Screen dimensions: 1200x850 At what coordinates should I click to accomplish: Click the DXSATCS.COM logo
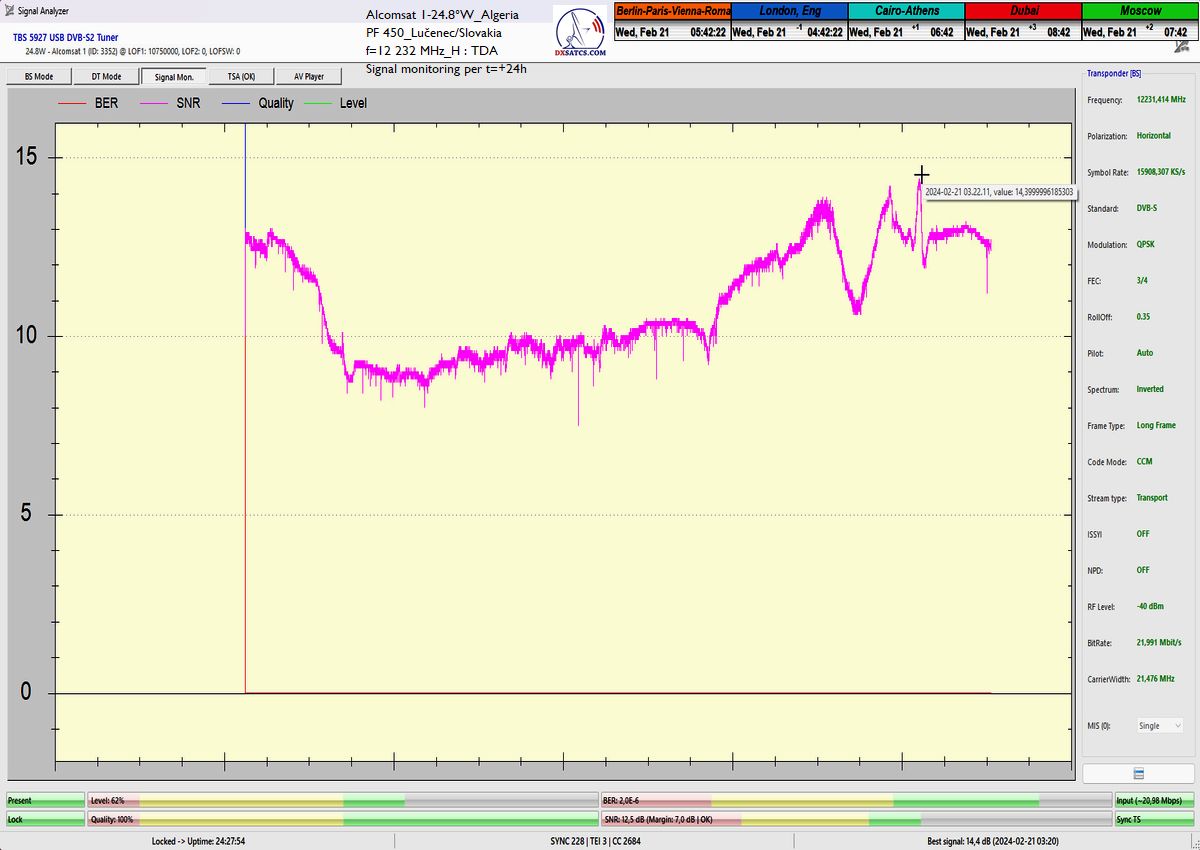(580, 34)
